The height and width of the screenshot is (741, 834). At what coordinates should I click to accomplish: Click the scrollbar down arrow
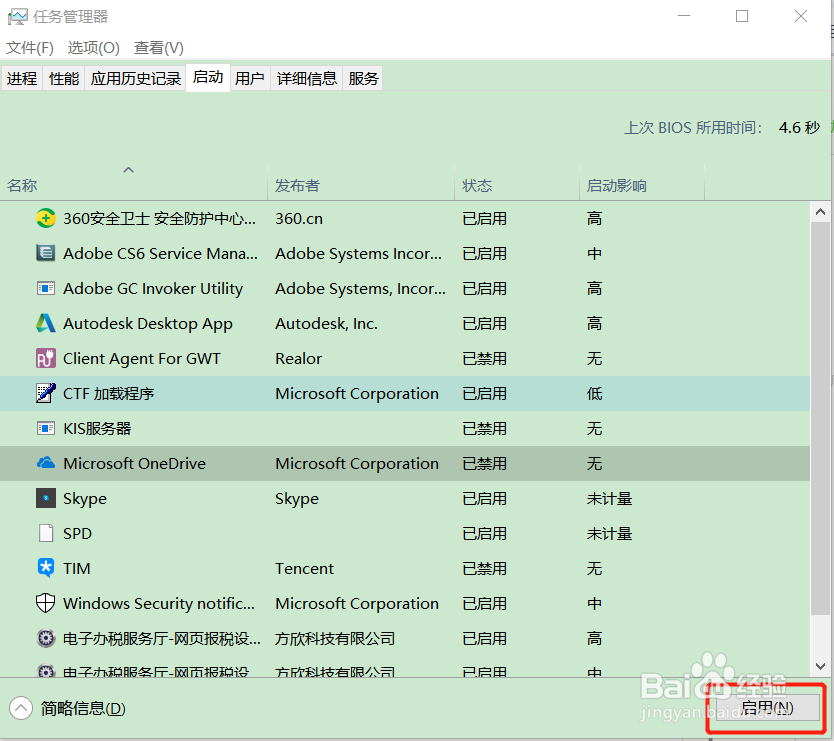pyautogui.click(x=820, y=667)
